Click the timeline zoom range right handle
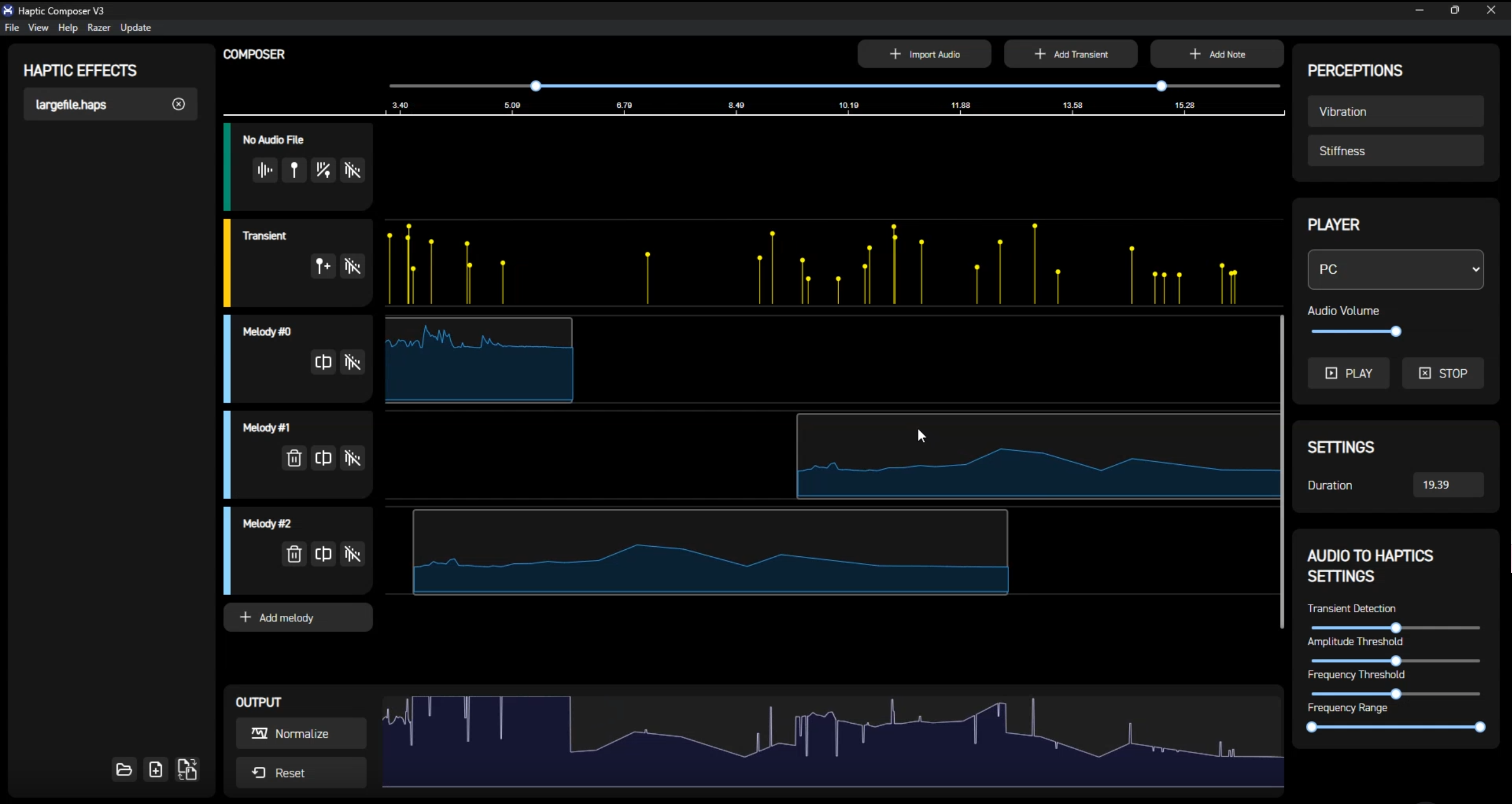Image resolution: width=1512 pixels, height=804 pixels. click(1161, 86)
